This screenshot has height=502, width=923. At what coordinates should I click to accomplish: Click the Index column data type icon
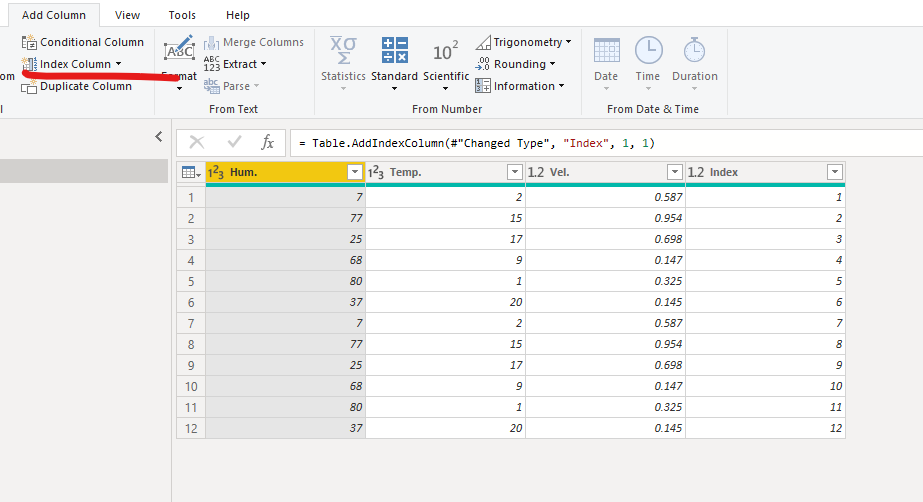click(x=696, y=172)
